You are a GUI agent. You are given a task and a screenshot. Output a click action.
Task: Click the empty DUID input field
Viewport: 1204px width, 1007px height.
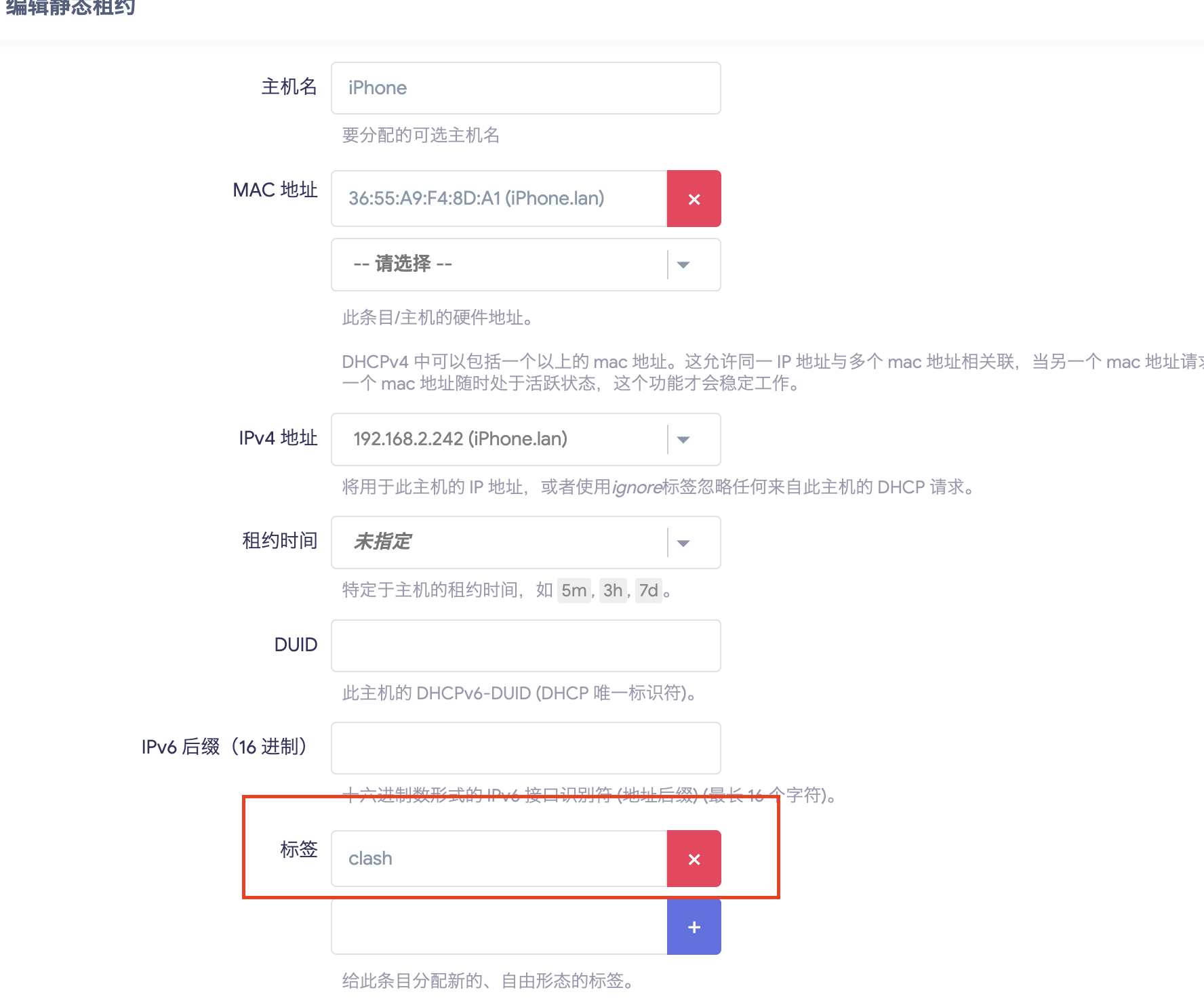tap(525, 646)
